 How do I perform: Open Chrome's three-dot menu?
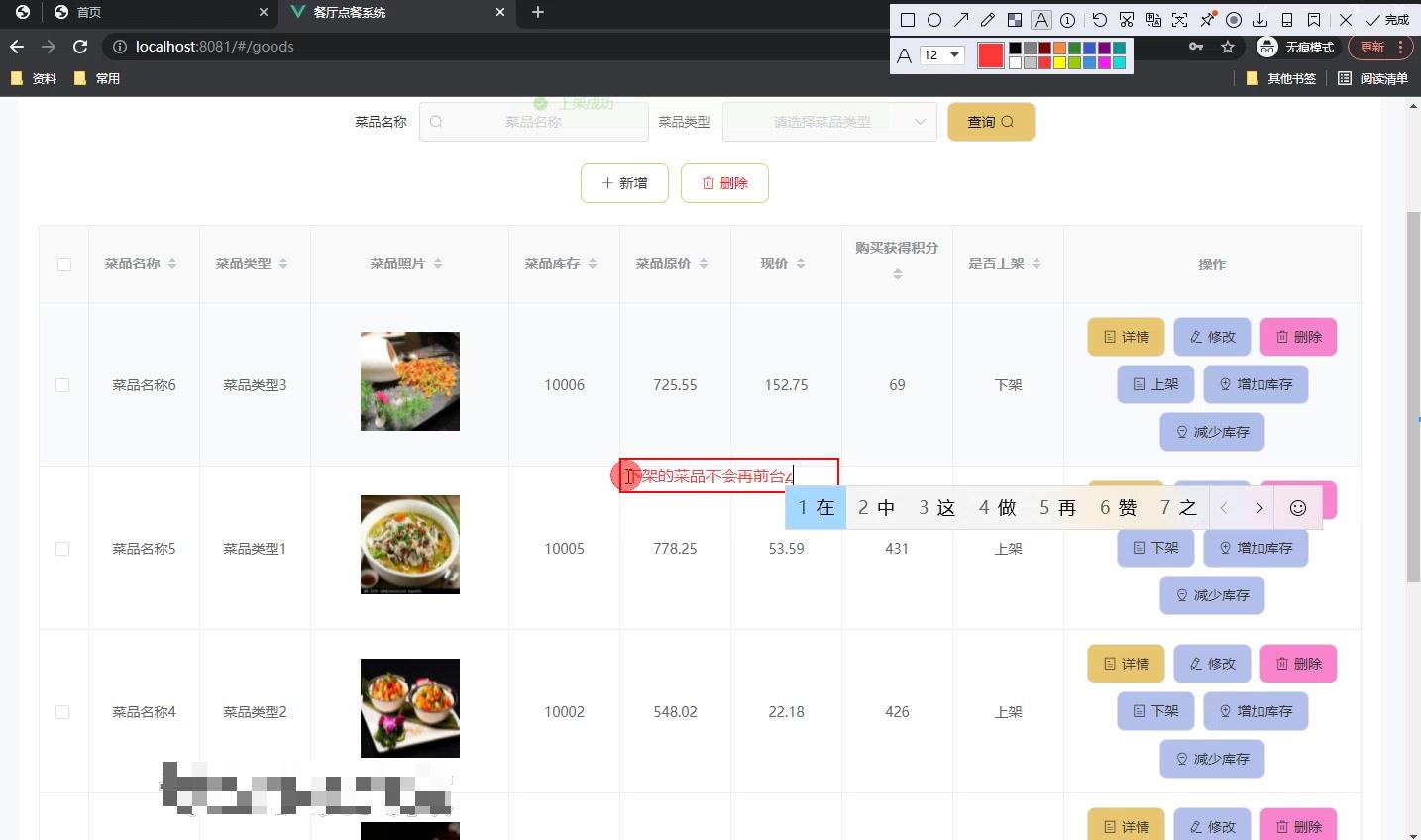[x=1400, y=47]
